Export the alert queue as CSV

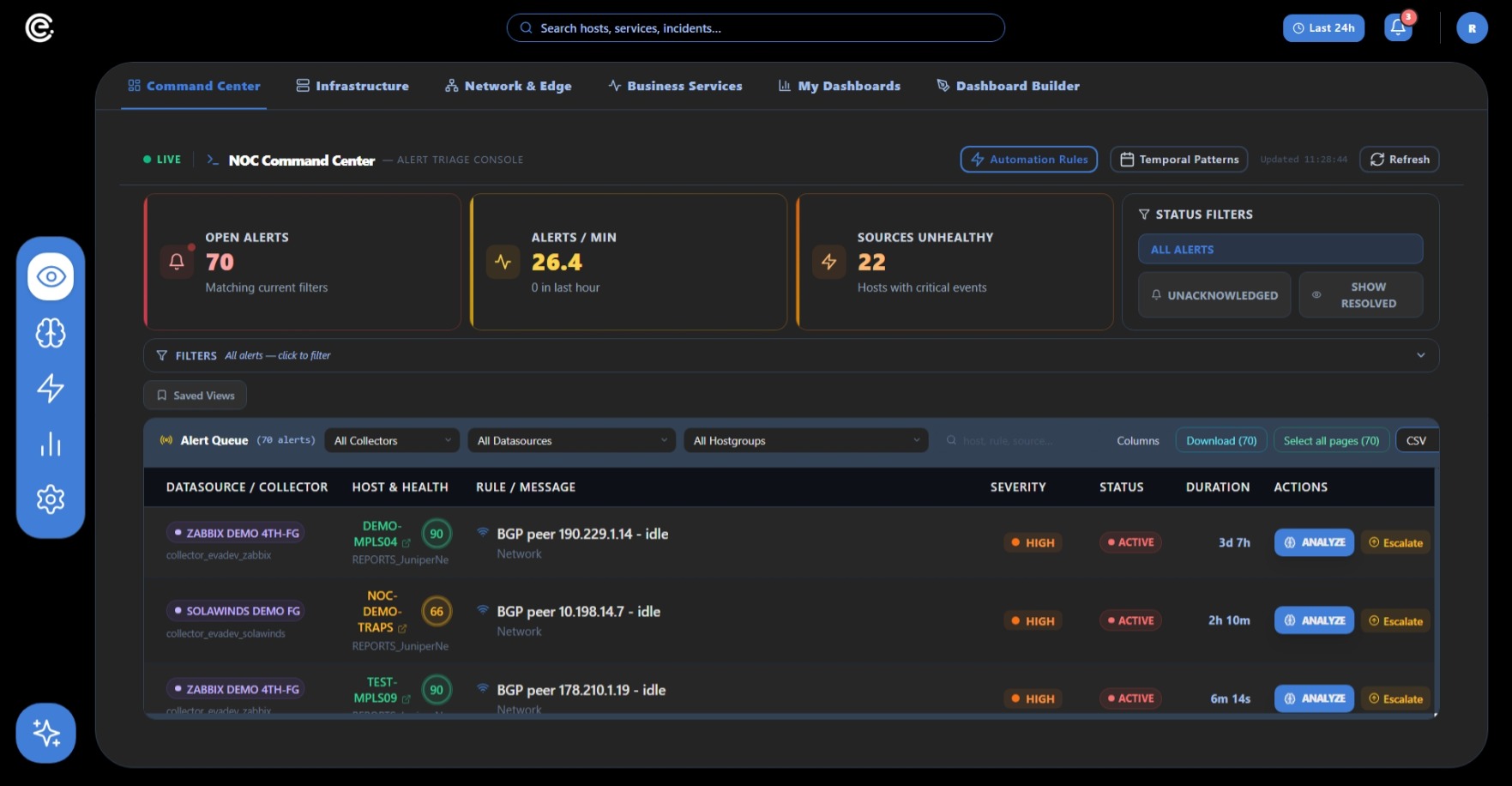point(1417,440)
